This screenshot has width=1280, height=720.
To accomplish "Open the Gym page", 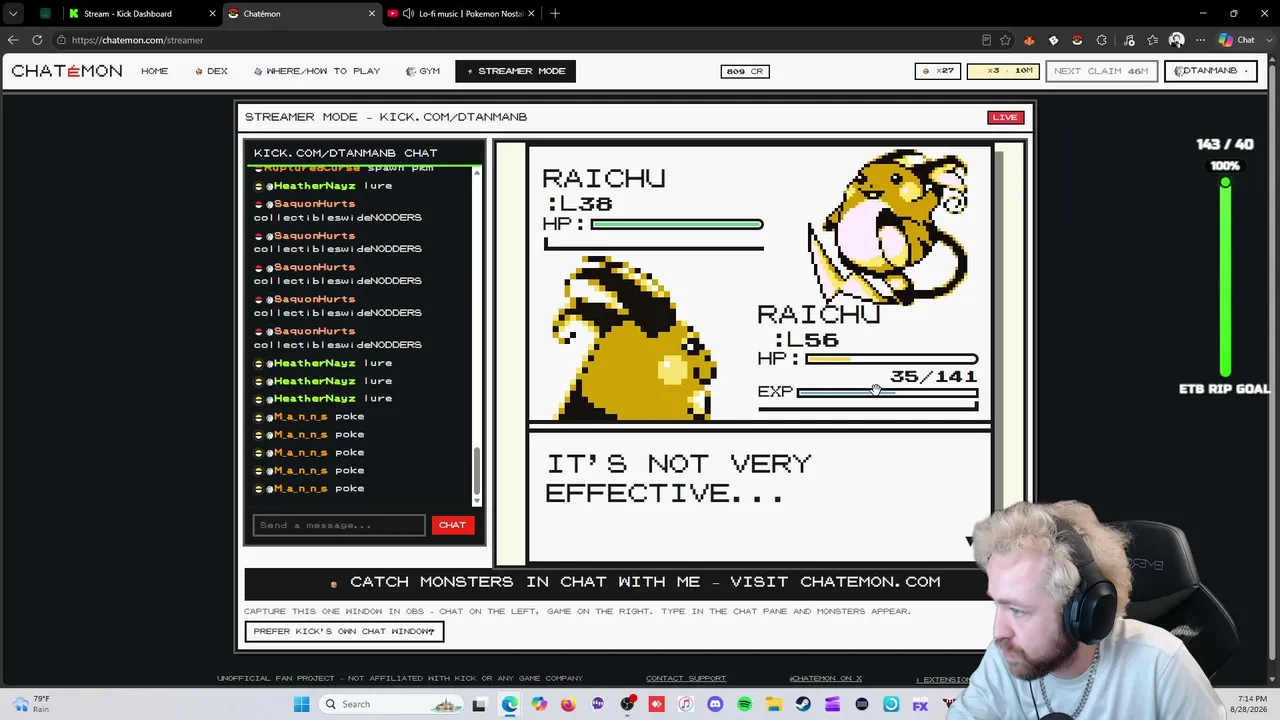I will click(423, 71).
